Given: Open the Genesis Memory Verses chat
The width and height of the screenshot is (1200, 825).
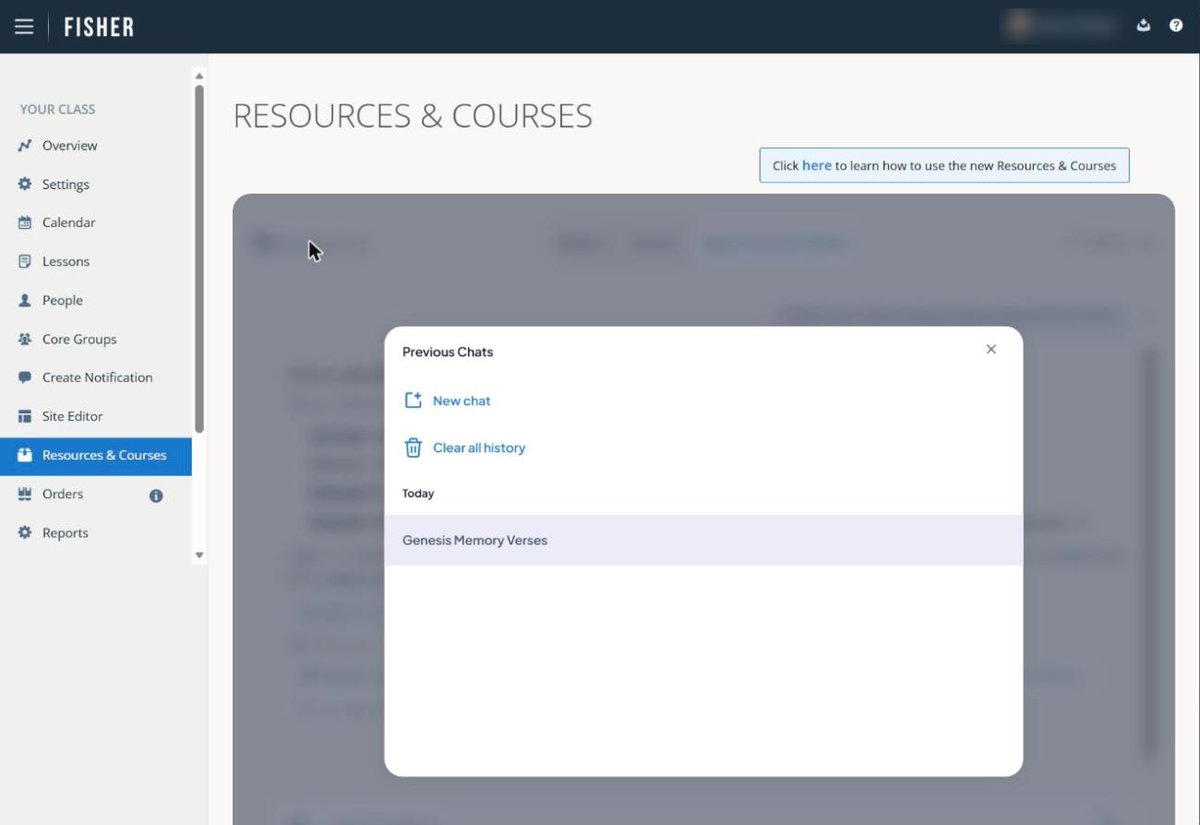Looking at the screenshot, I should pyautogui.click(x=704, y=540).
